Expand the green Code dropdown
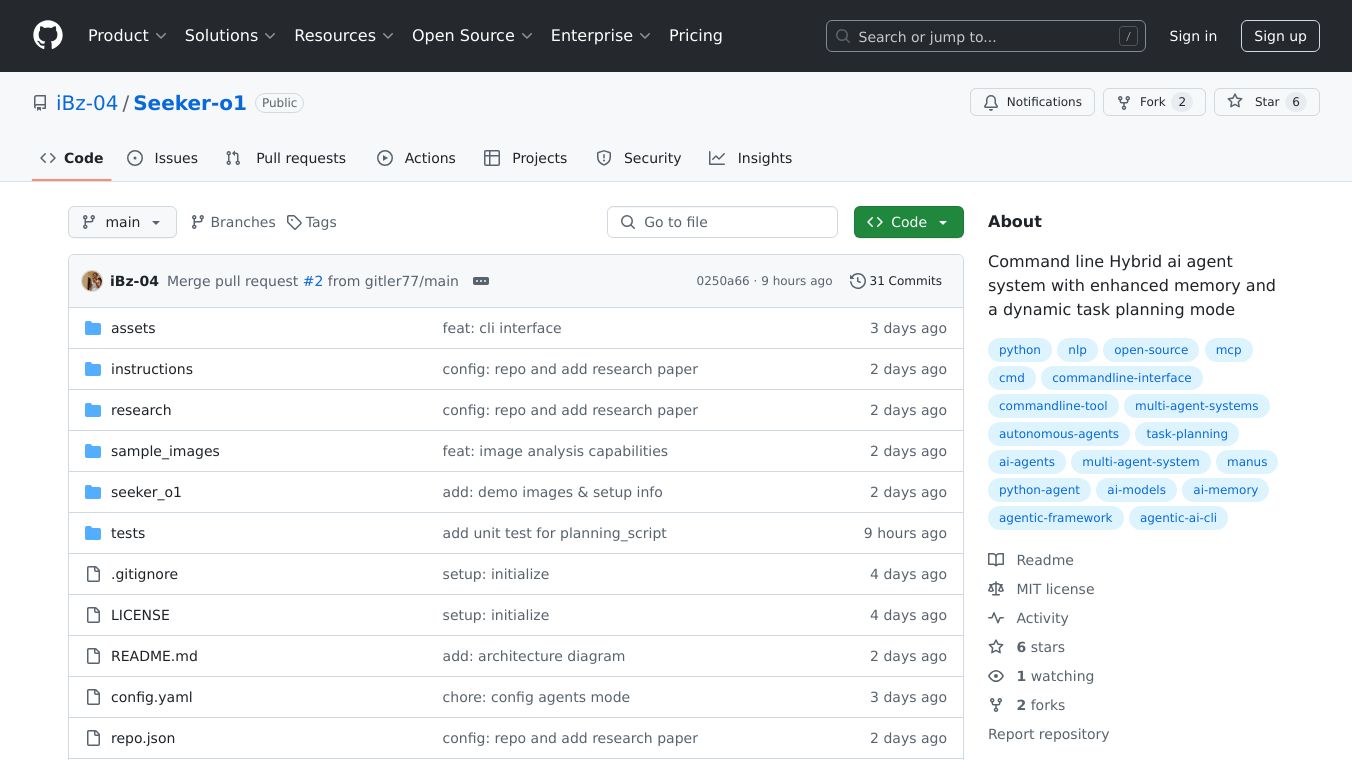This screenshot has width=1352, height=760. coord(908,222)
